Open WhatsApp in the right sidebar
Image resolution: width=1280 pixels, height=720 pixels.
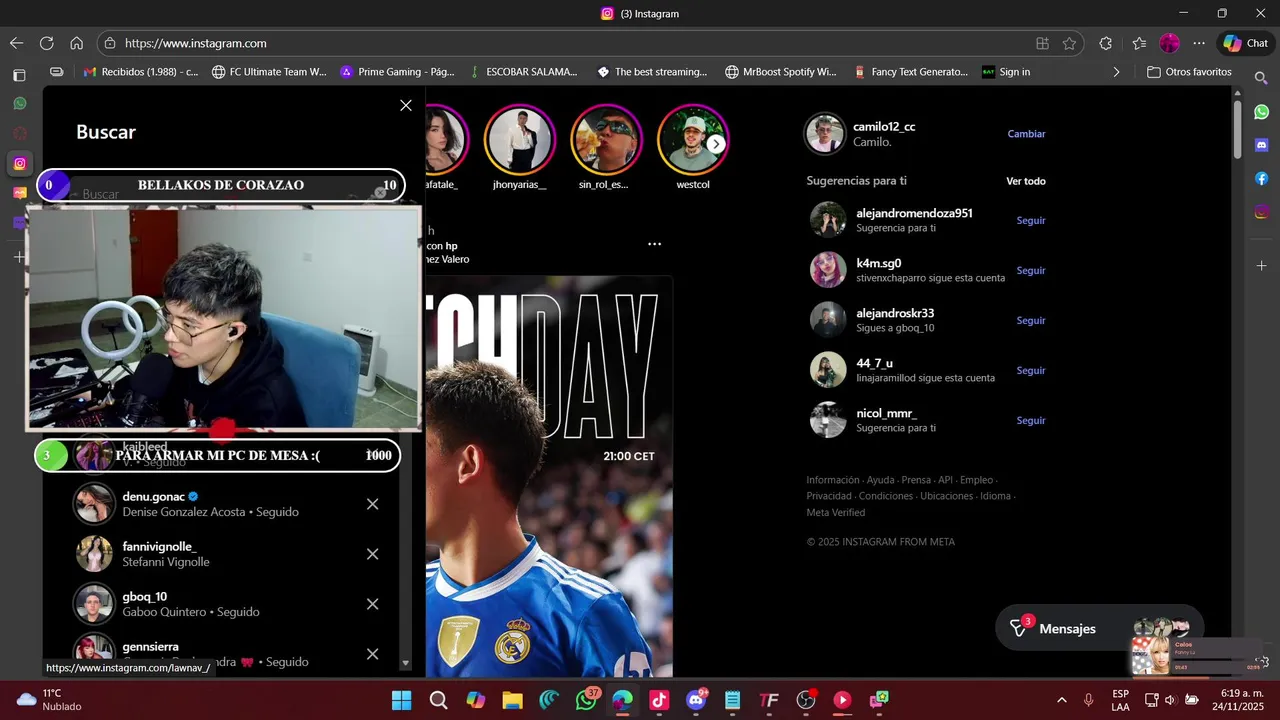click(1262, 112)
